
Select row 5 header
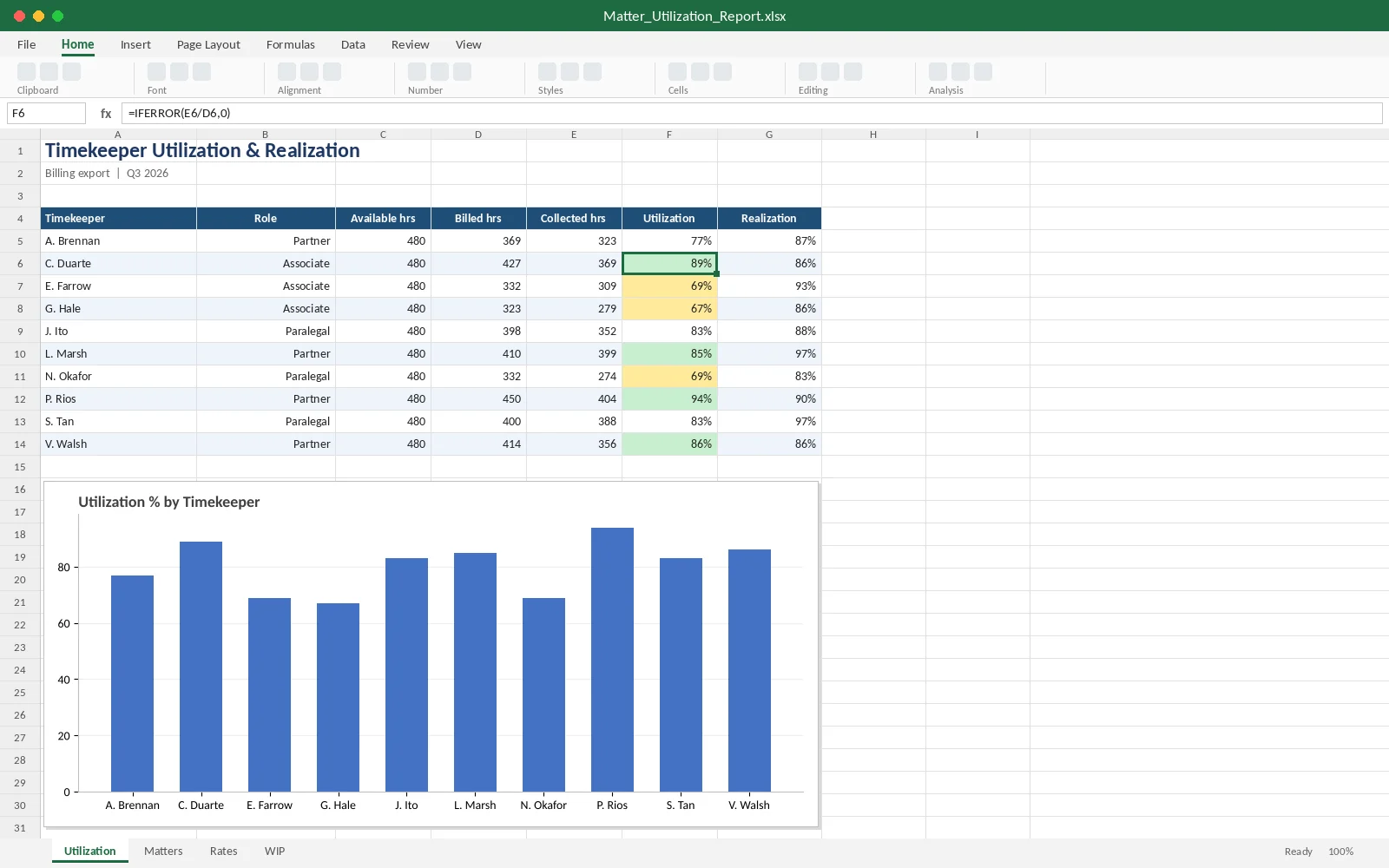(x=20, y=241)
